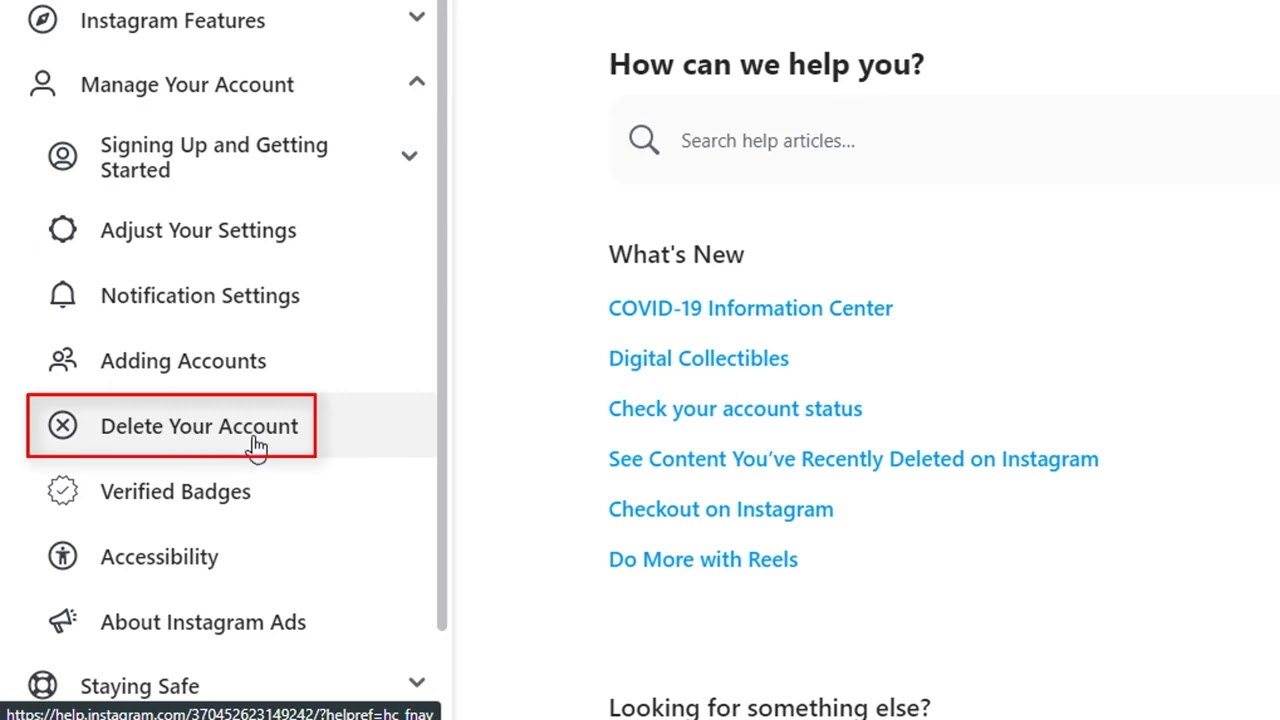Open Accessibility help topic

[159, 557]
